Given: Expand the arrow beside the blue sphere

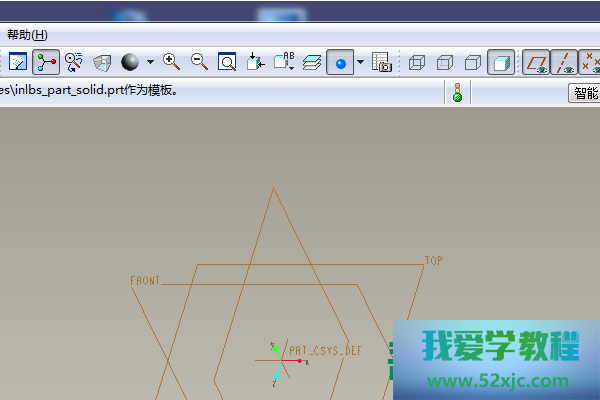Looking at the screenshot, I should point(360,62).
